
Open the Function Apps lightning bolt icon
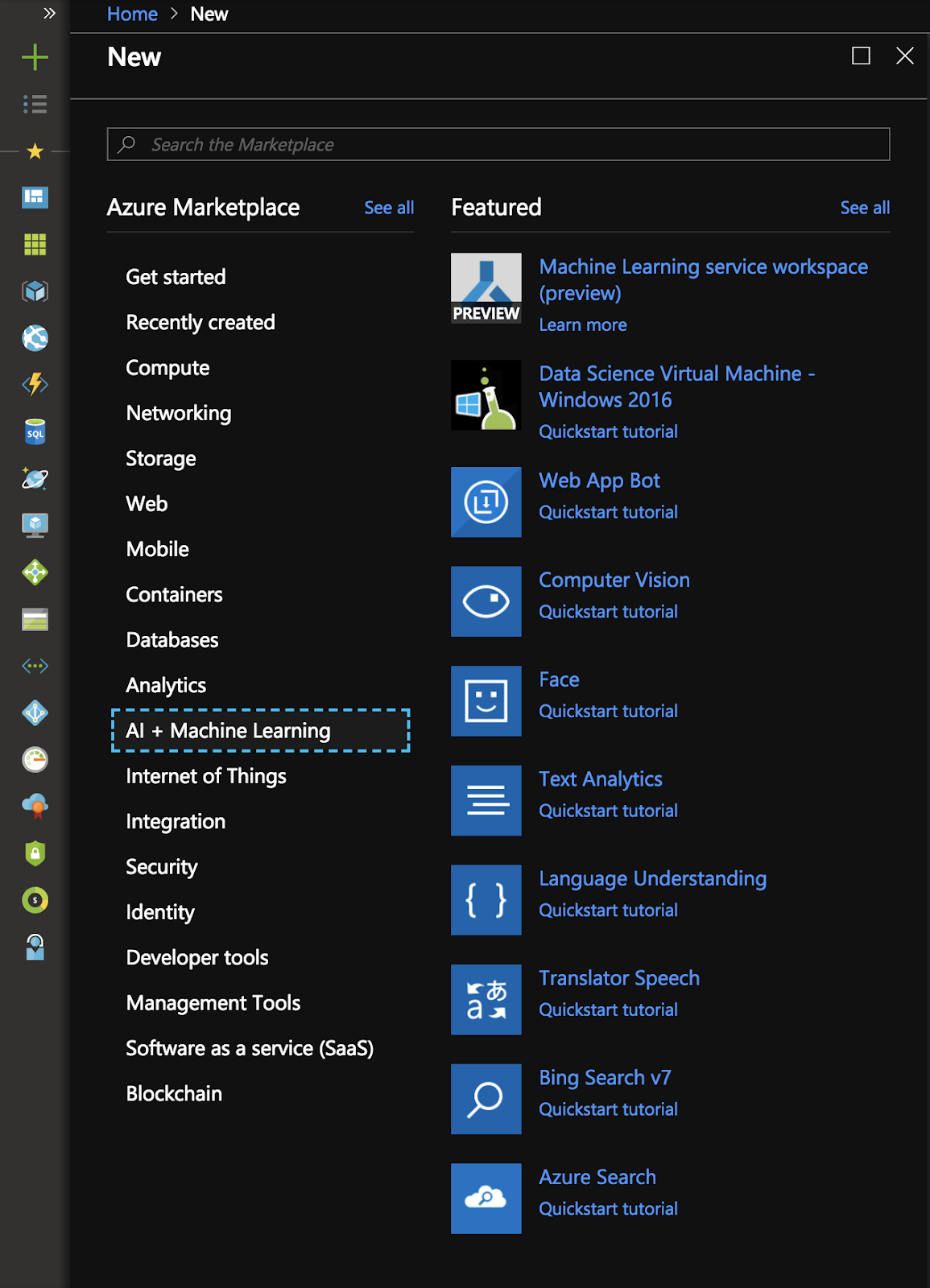click(35, 385)
